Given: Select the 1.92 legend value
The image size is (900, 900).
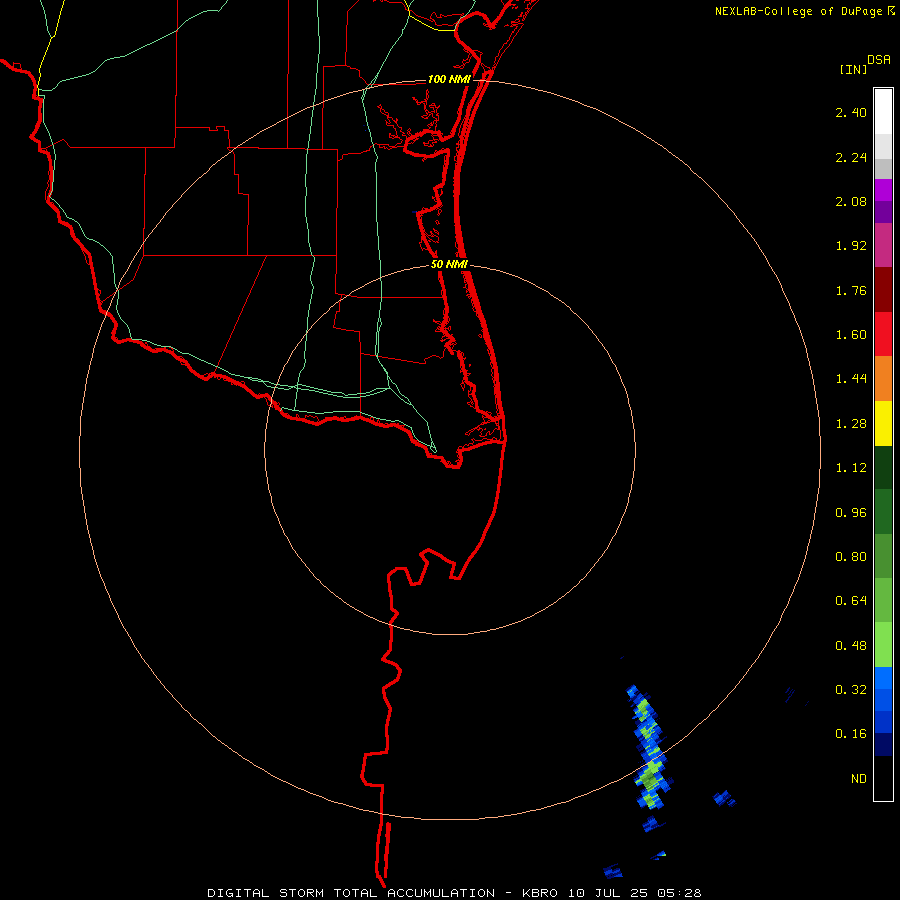Looking at the screenshot, I should [x=851, y=246].
